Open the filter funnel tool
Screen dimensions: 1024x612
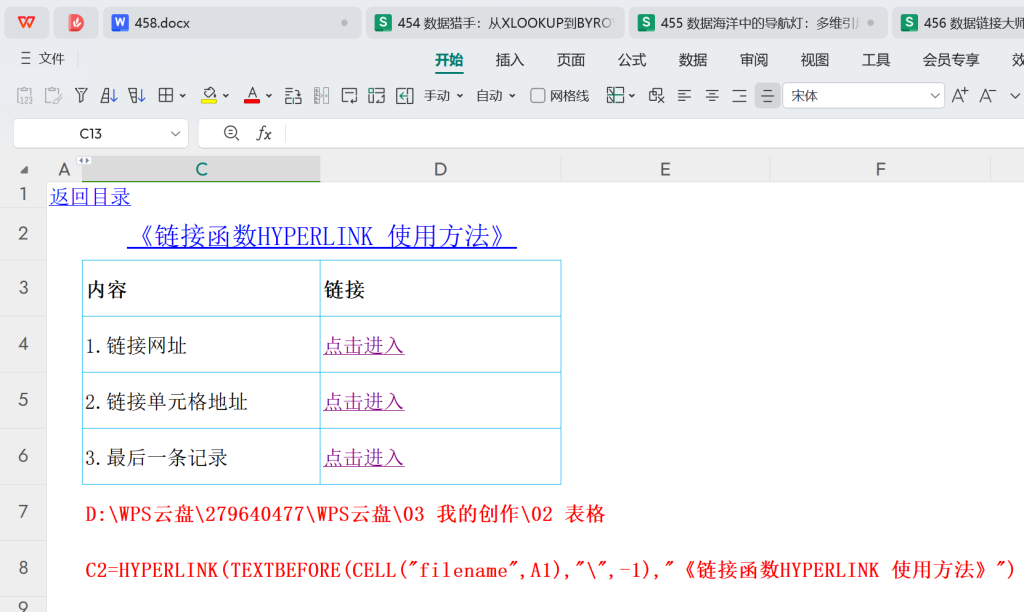click(x=81, y=96)
